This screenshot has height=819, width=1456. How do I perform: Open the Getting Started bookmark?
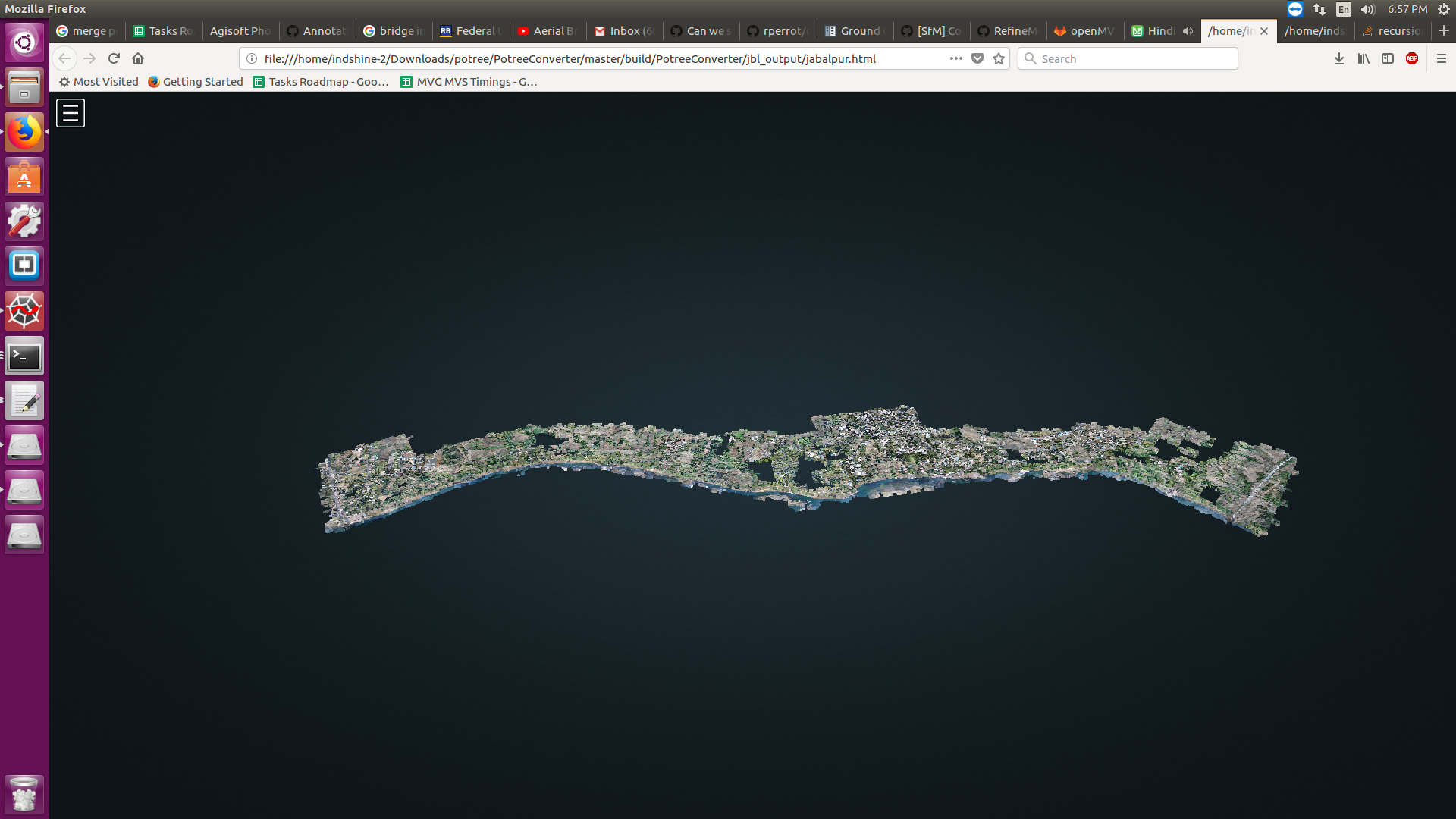tap(195, 82)
